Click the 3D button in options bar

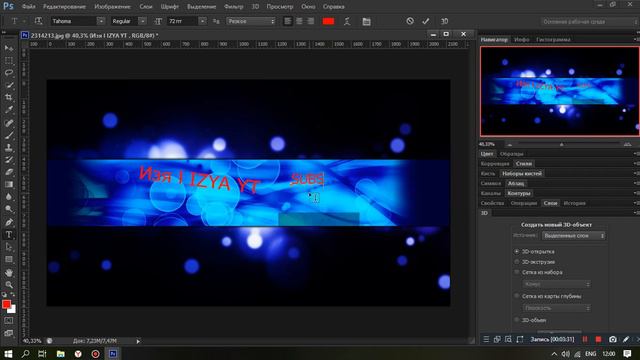click(x=444, y=21)
